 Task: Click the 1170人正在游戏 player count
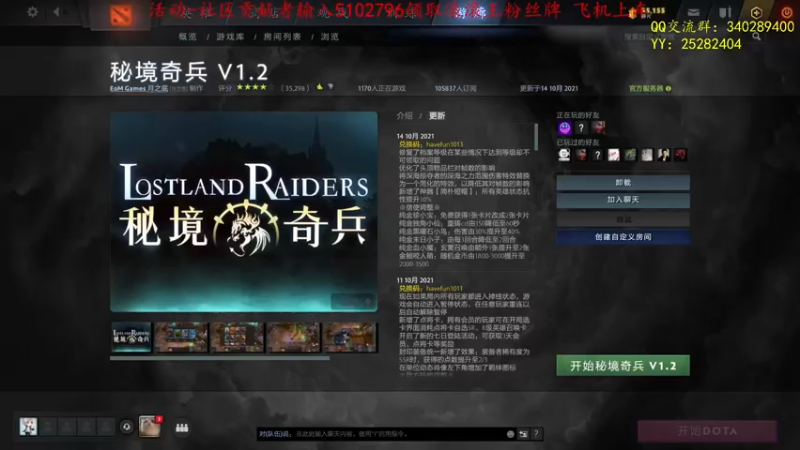(x=382, y=88)
